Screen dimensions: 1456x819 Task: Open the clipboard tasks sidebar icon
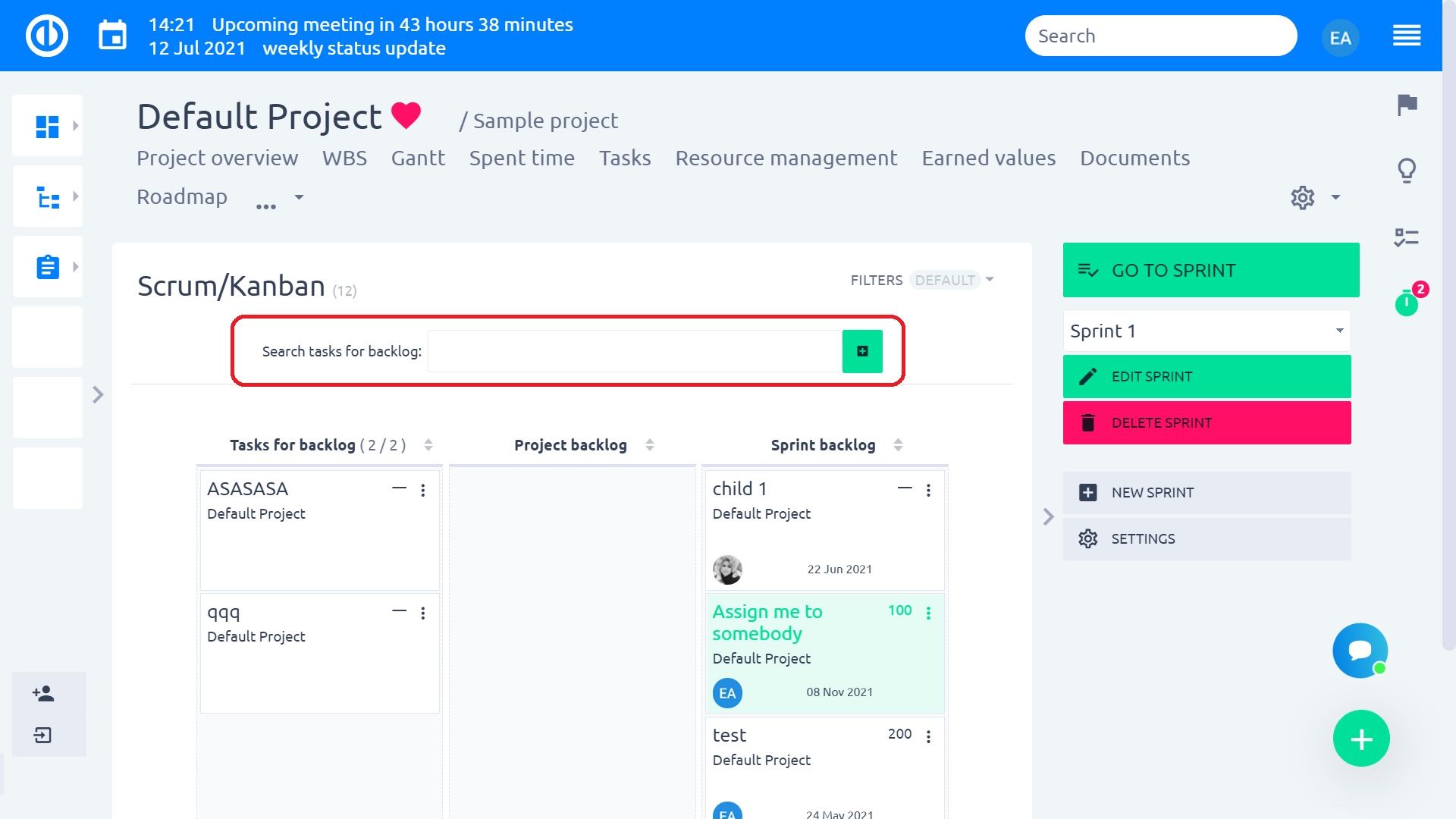48,267
